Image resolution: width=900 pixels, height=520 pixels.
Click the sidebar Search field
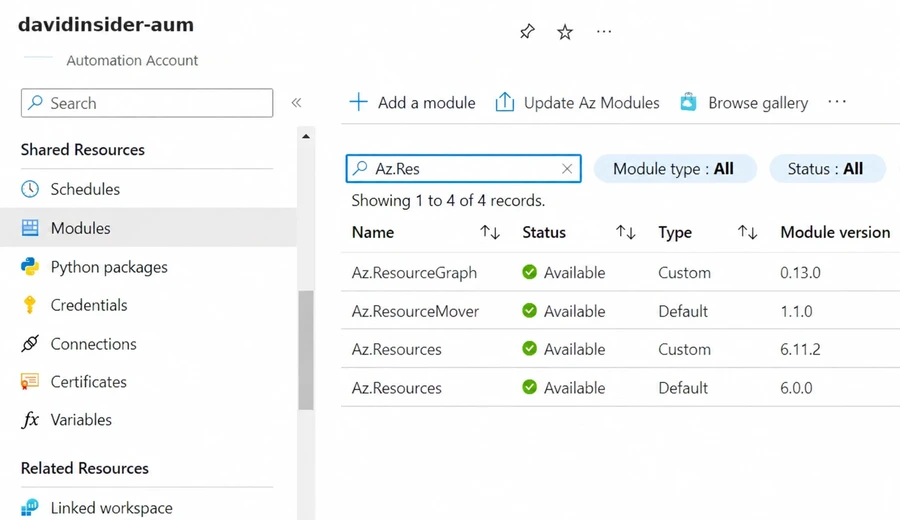click(147, 103)
